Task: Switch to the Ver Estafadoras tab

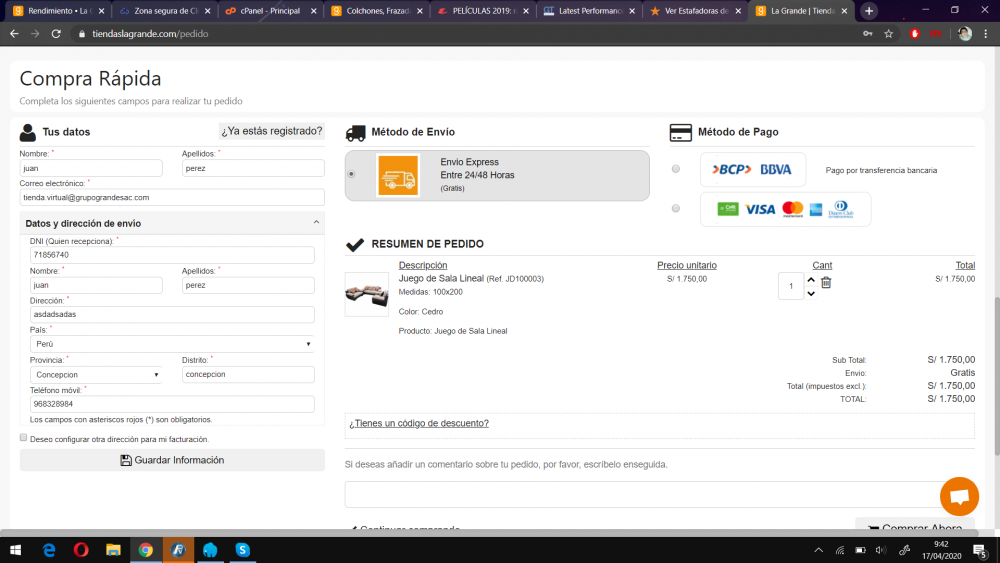Action: pyautogui.click(x=695, y=11)
